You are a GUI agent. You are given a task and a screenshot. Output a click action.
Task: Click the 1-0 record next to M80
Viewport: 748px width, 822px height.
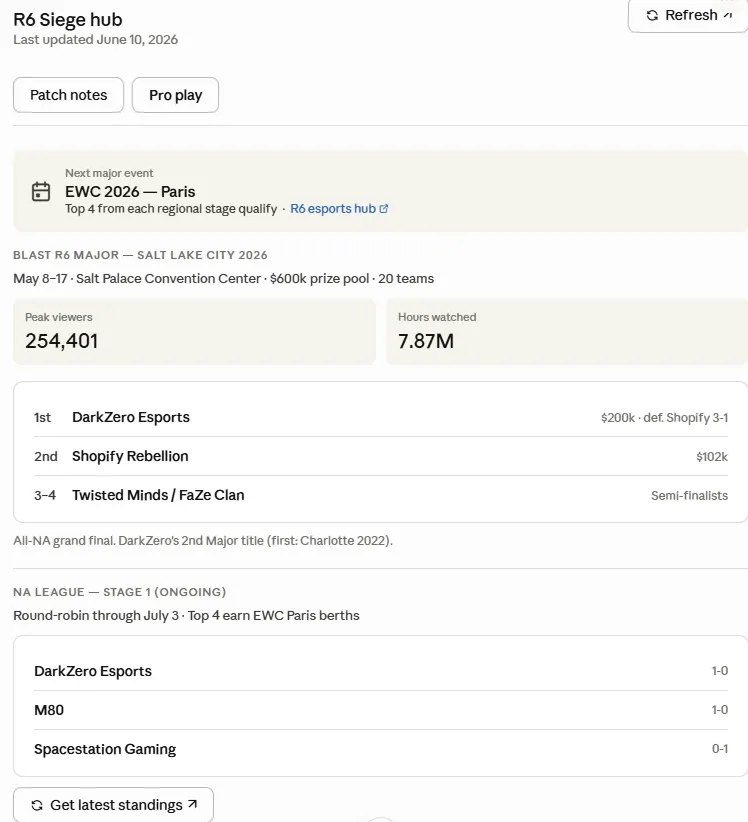click(x=720, y=710)
